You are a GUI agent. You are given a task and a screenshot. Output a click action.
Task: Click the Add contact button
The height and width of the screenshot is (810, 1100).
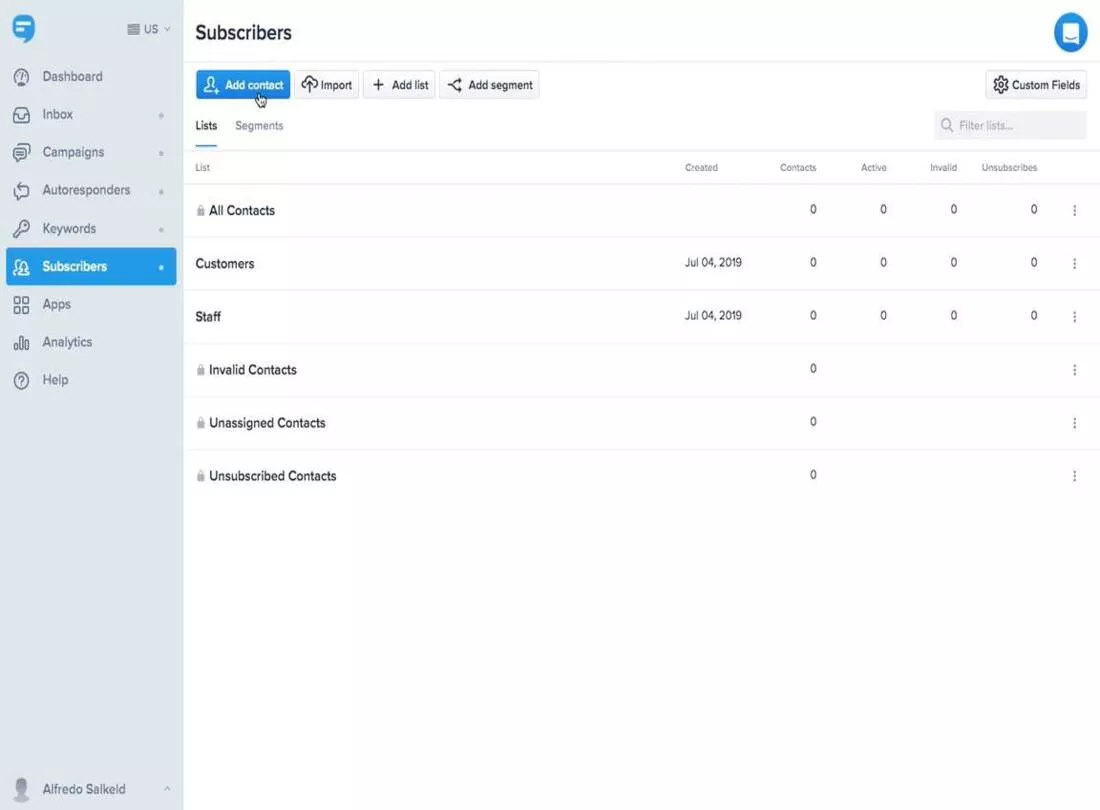243,85
